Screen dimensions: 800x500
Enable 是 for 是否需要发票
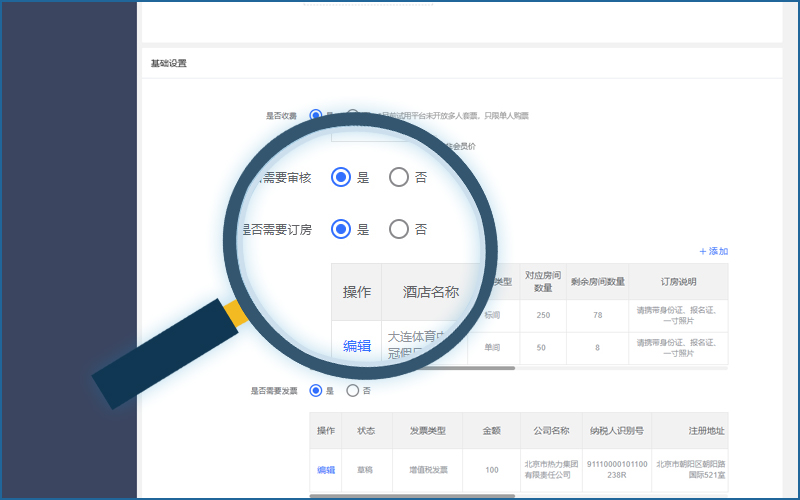coord(316,391)
